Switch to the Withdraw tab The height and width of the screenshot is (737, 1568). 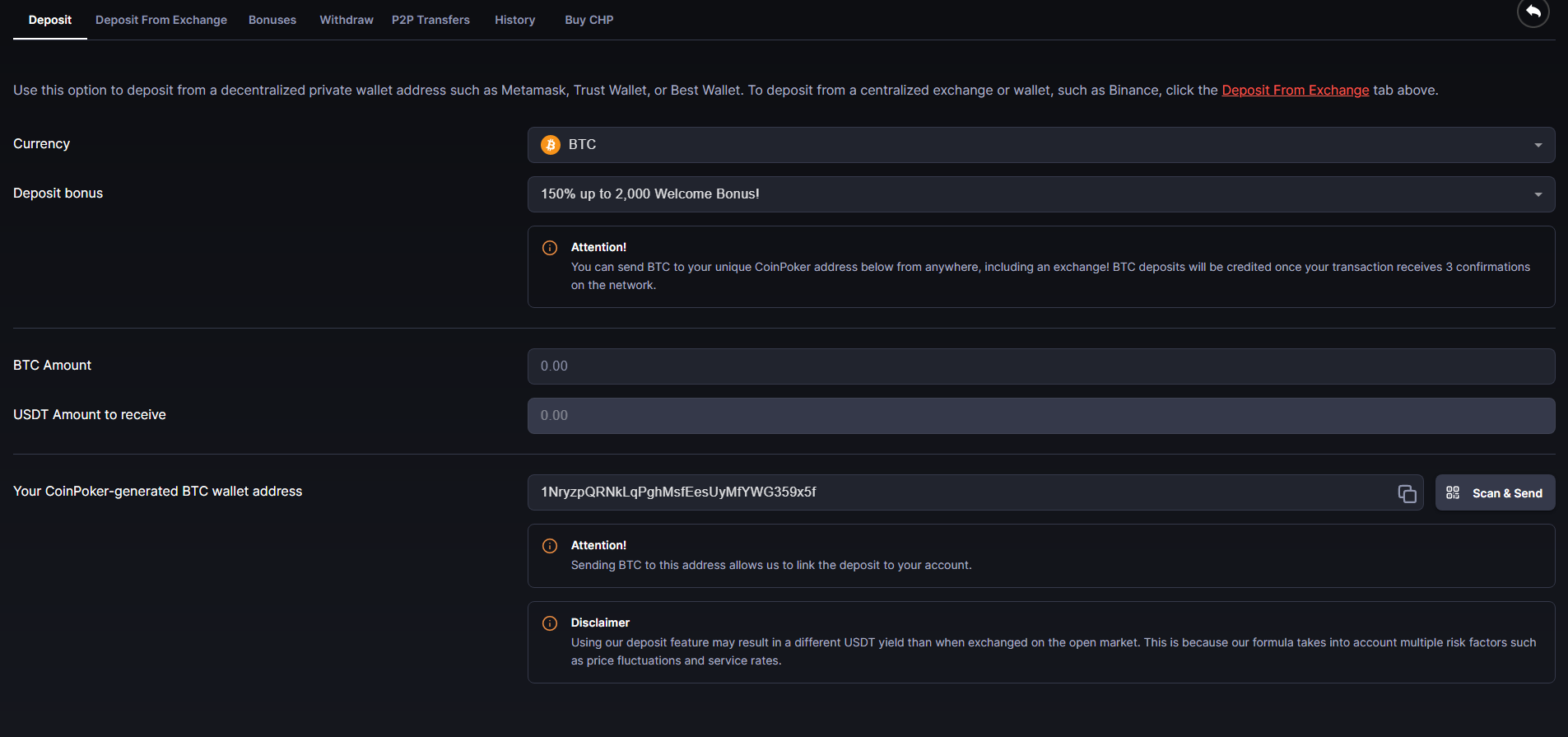pyautogui.click(x=346, y=20)
